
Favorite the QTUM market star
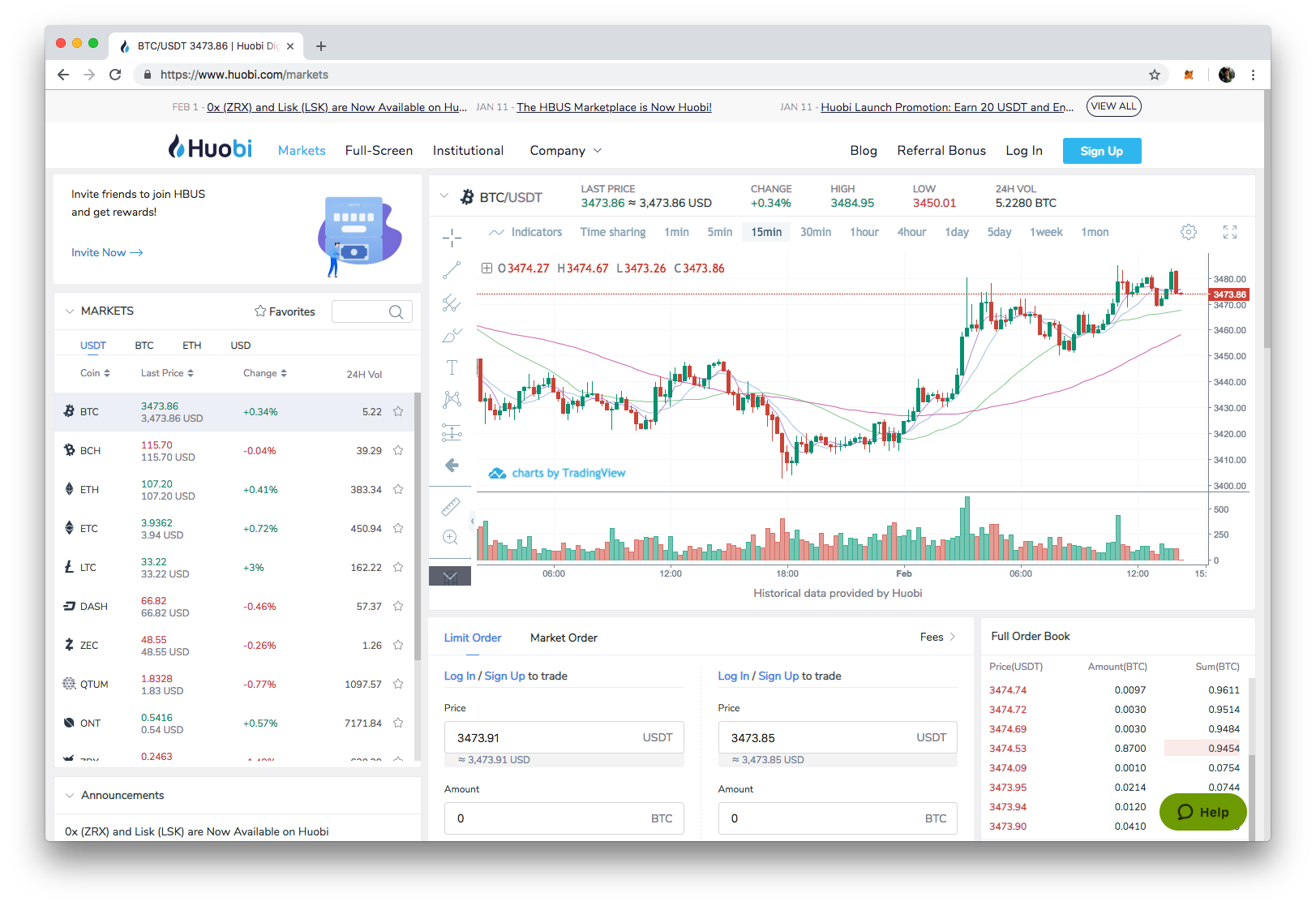click(x=398, y=684)
